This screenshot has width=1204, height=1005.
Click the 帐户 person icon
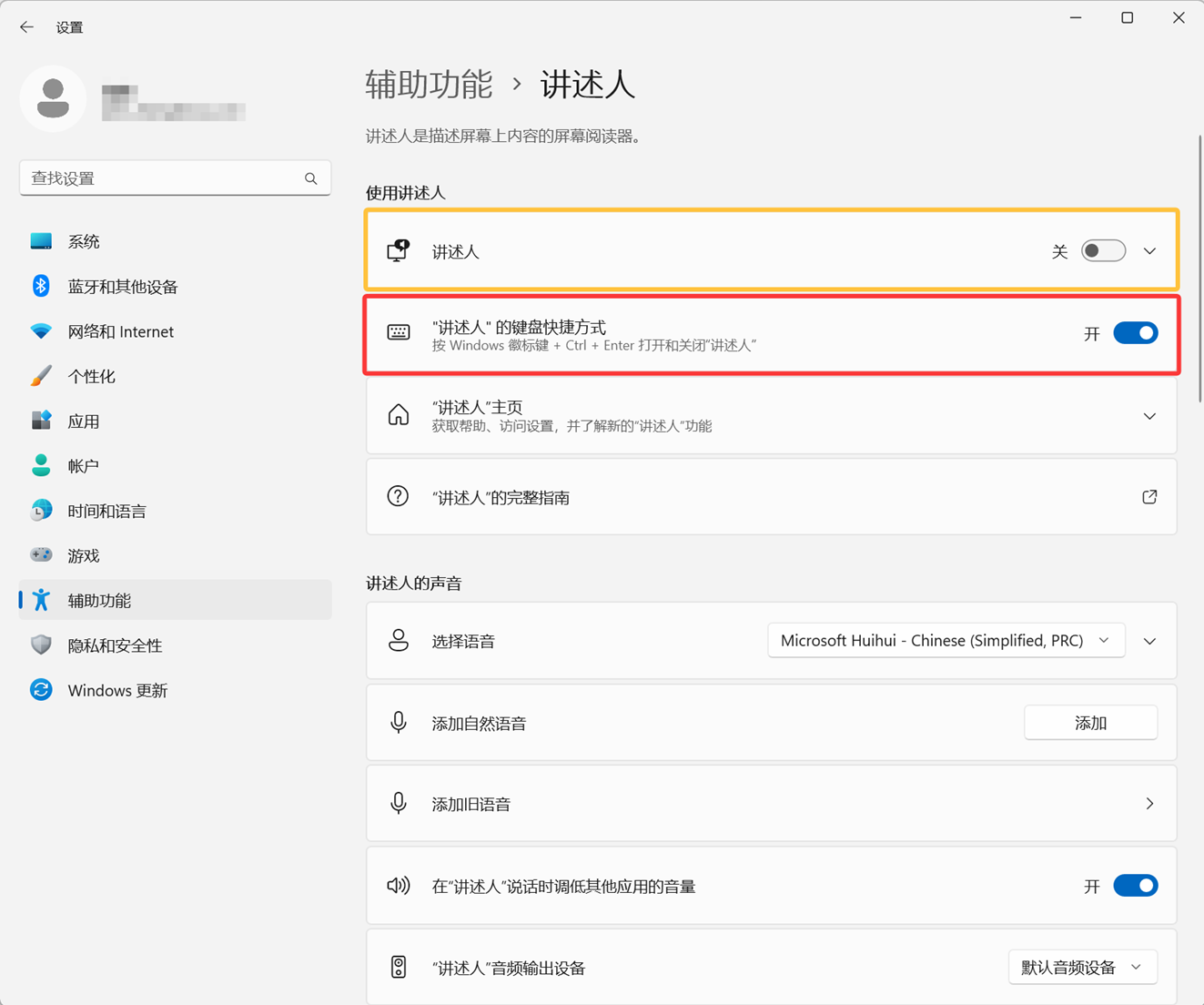click(41, 465)
